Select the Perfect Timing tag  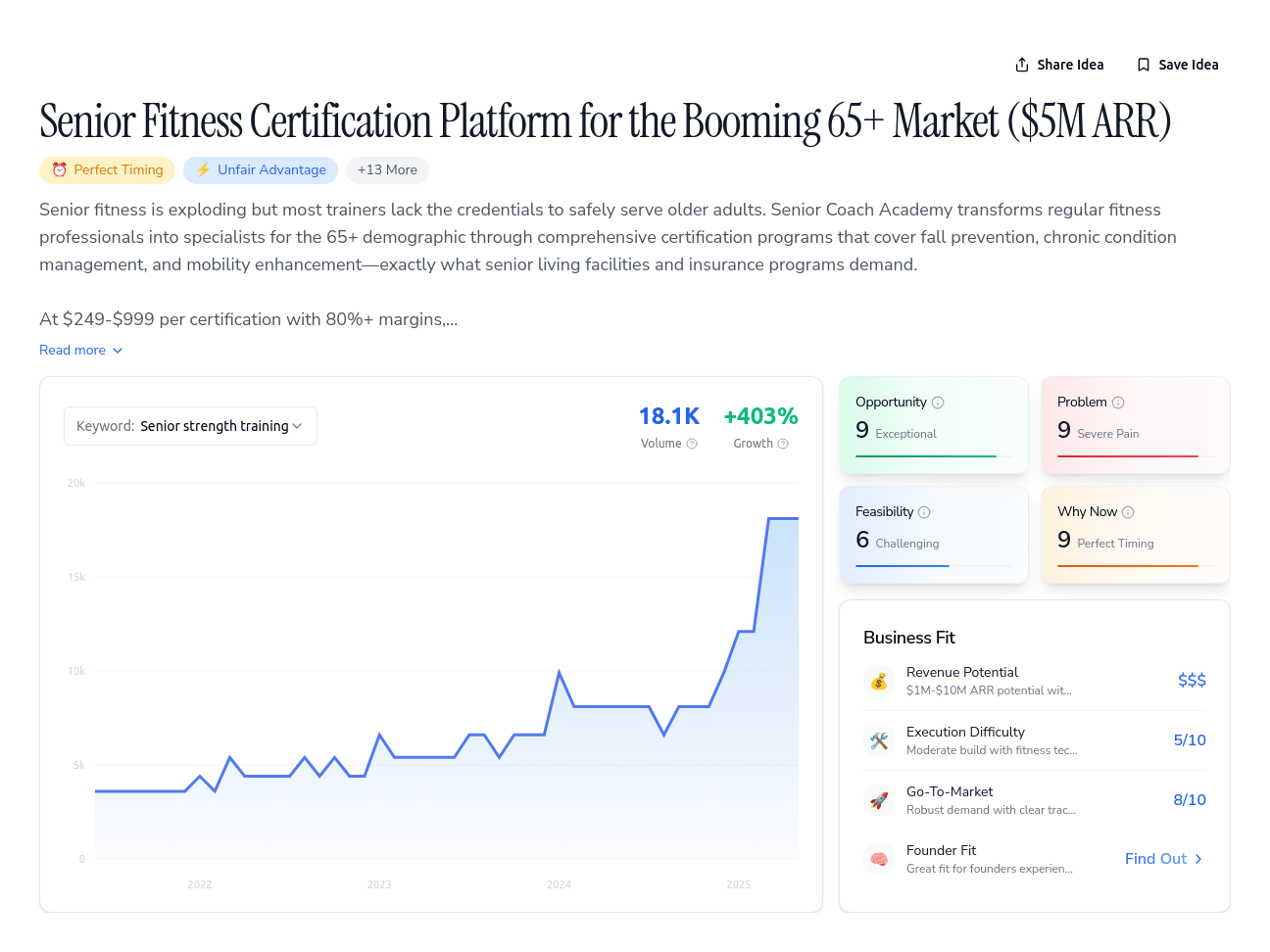pos(107,169)
